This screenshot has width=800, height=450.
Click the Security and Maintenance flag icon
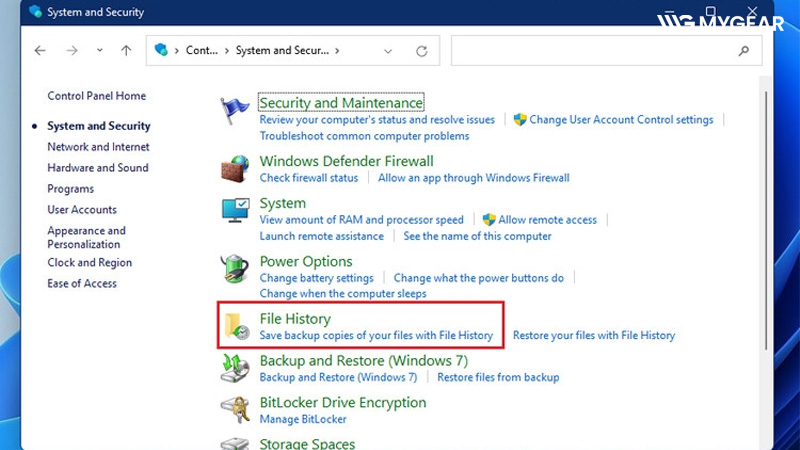[236, 110]
